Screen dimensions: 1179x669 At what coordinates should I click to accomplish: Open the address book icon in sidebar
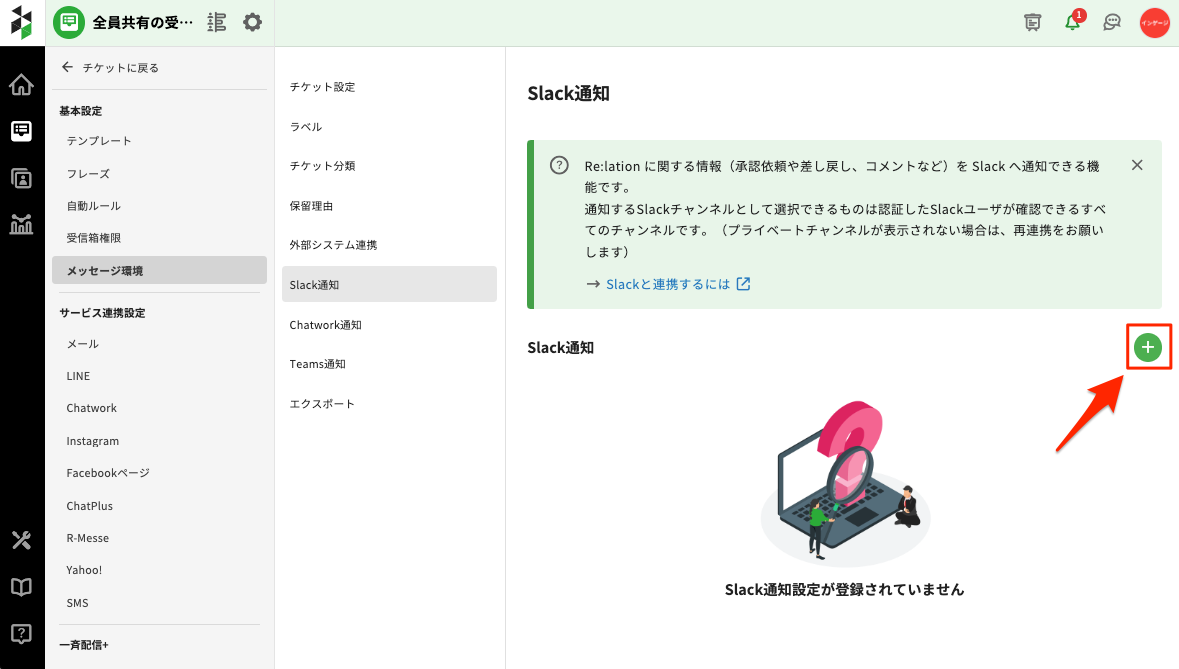(21, 178)
